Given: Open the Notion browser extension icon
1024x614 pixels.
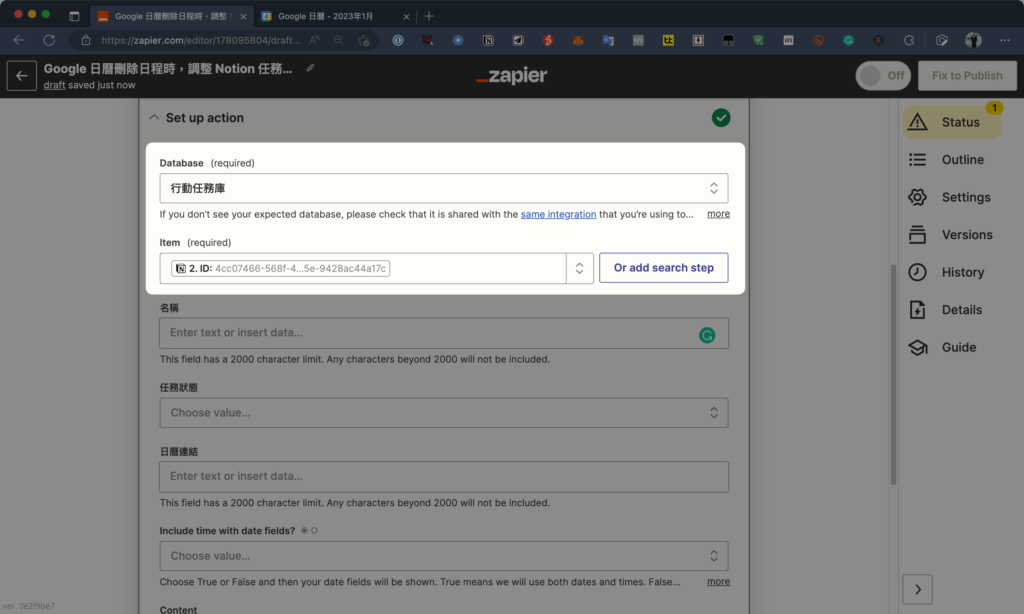Looking at the screenshot, I should point(488,40).
